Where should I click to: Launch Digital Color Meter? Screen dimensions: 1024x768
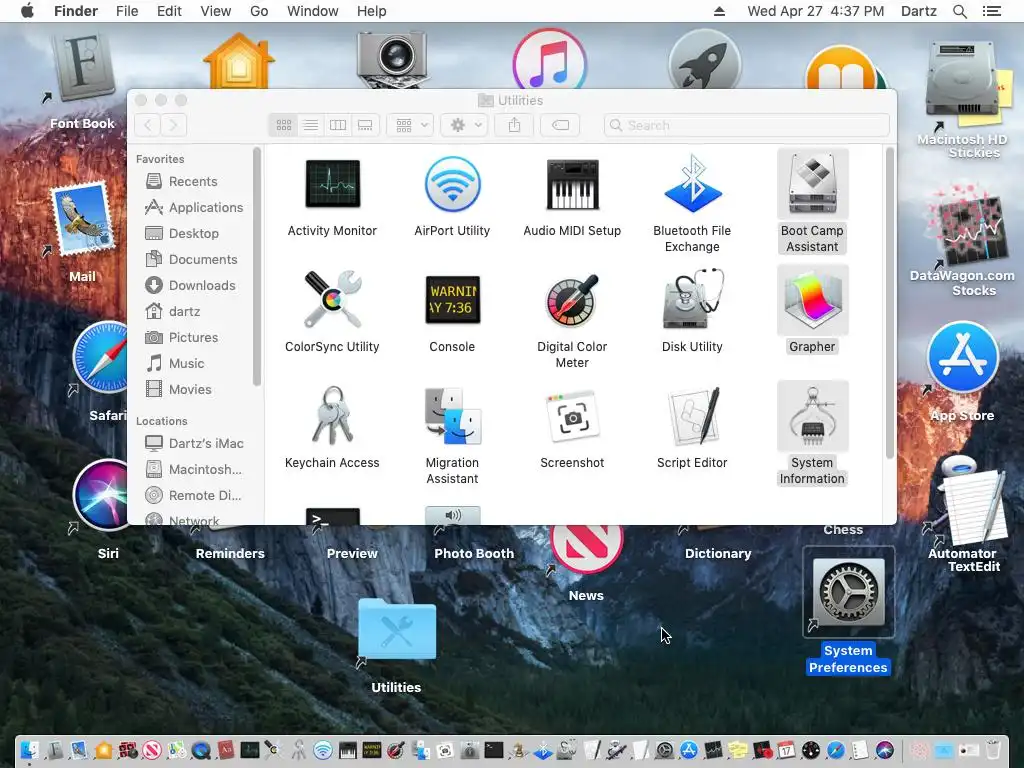point(572,300)
